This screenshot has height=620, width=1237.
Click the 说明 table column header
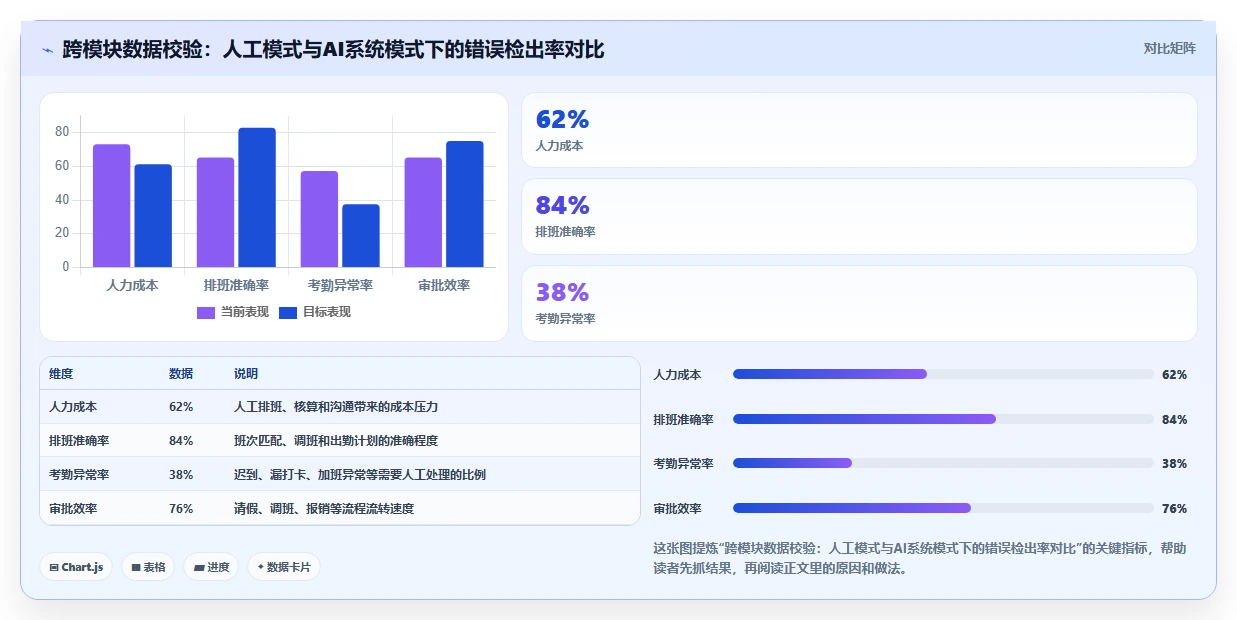click(246, 374)
